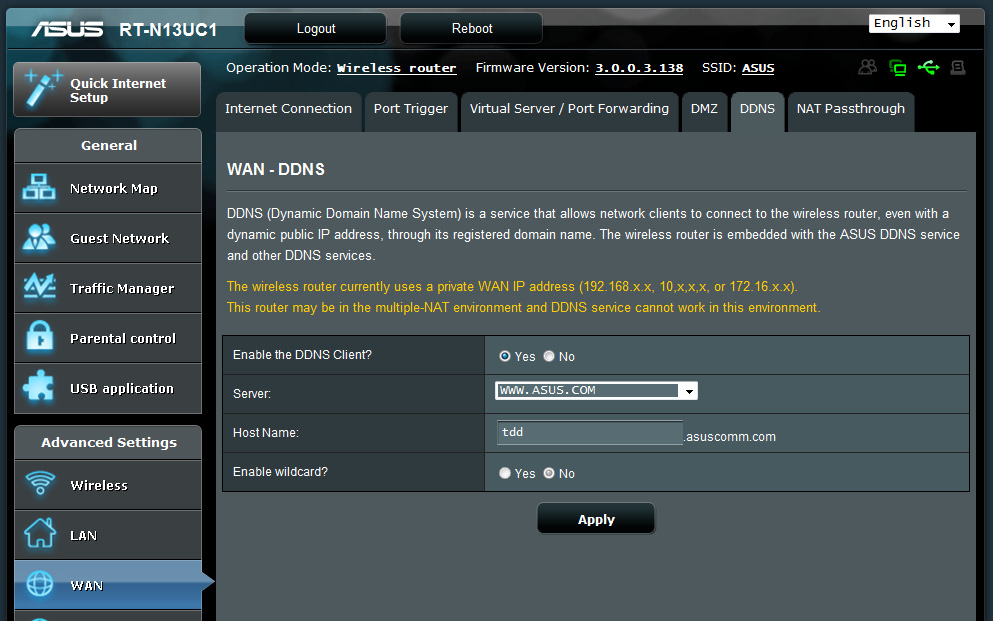Viewport: 993px width, 621px height.
Task: Click the Apply button
Action: click(596, 519)
